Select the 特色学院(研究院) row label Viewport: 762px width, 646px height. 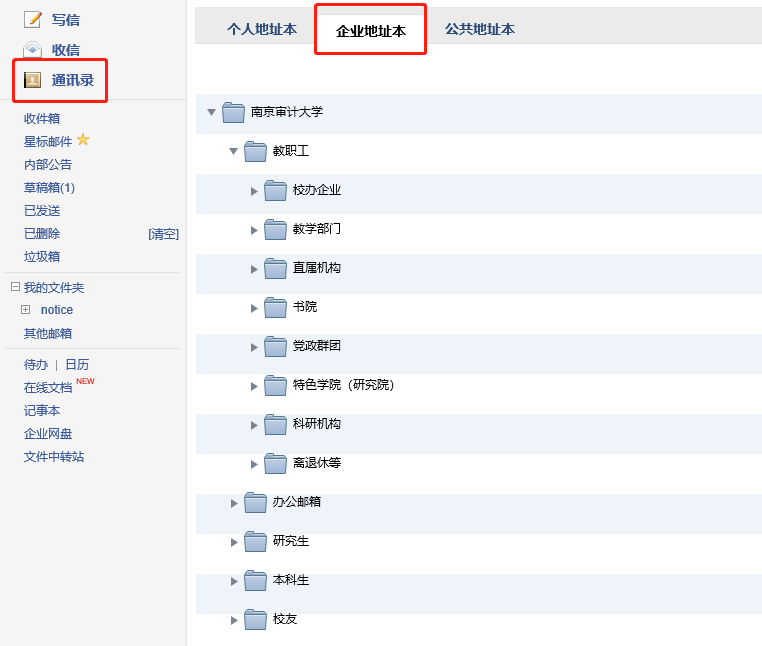coord(343,385)
